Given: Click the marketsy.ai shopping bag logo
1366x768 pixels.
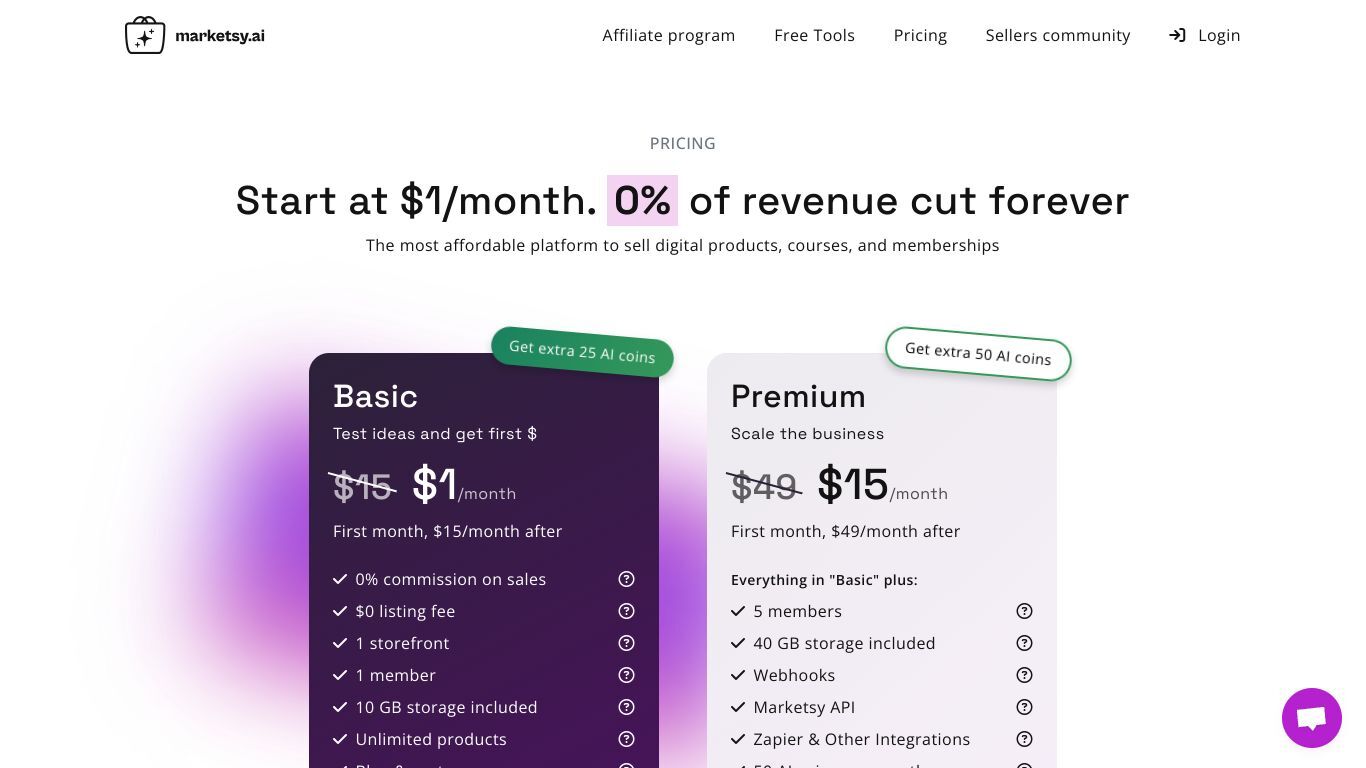Looking at the screenshot, I should pos(145,35).
